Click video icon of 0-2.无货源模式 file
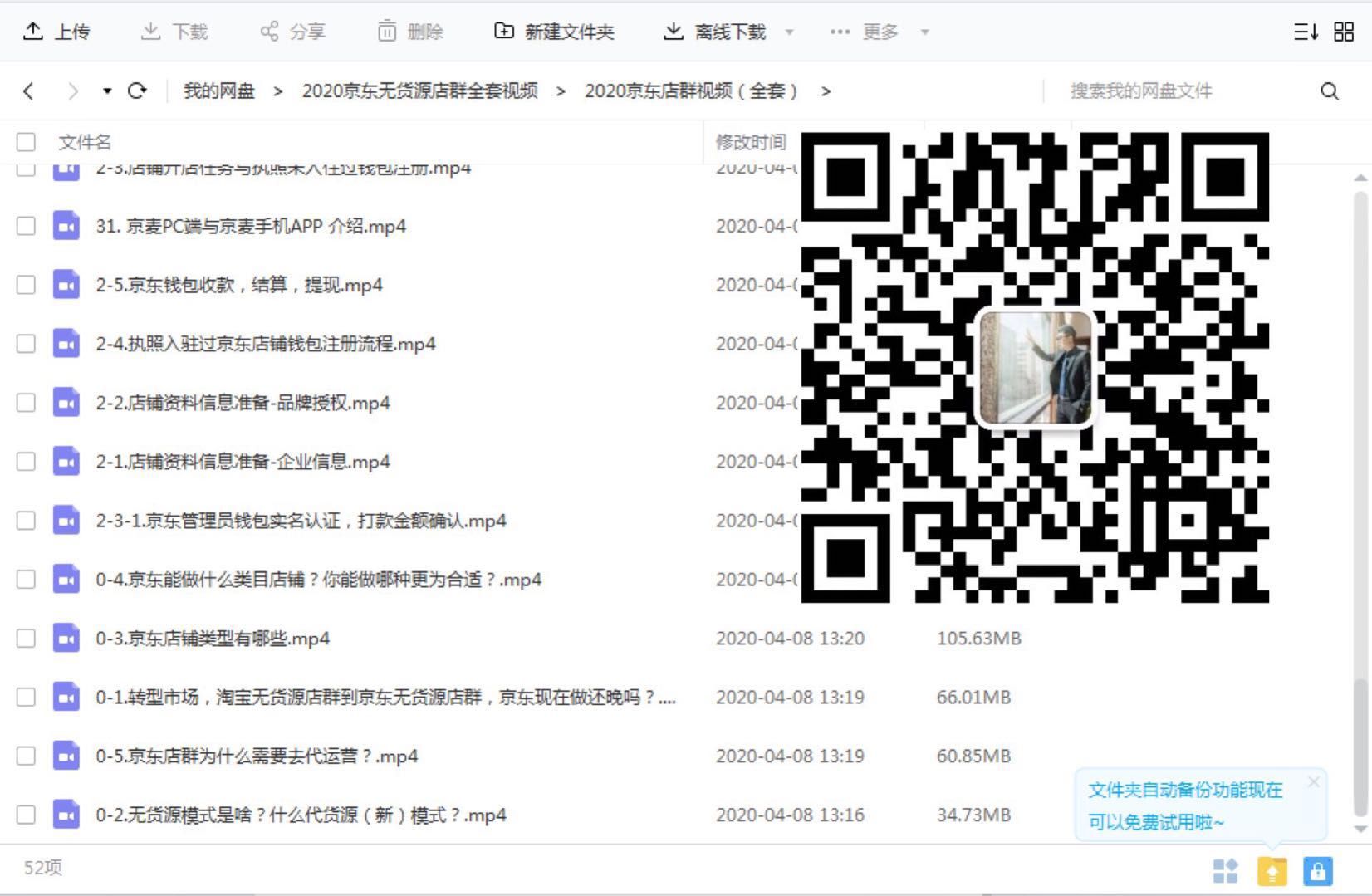Screen dimensions: 1372x896 click(x=66, y=815)
